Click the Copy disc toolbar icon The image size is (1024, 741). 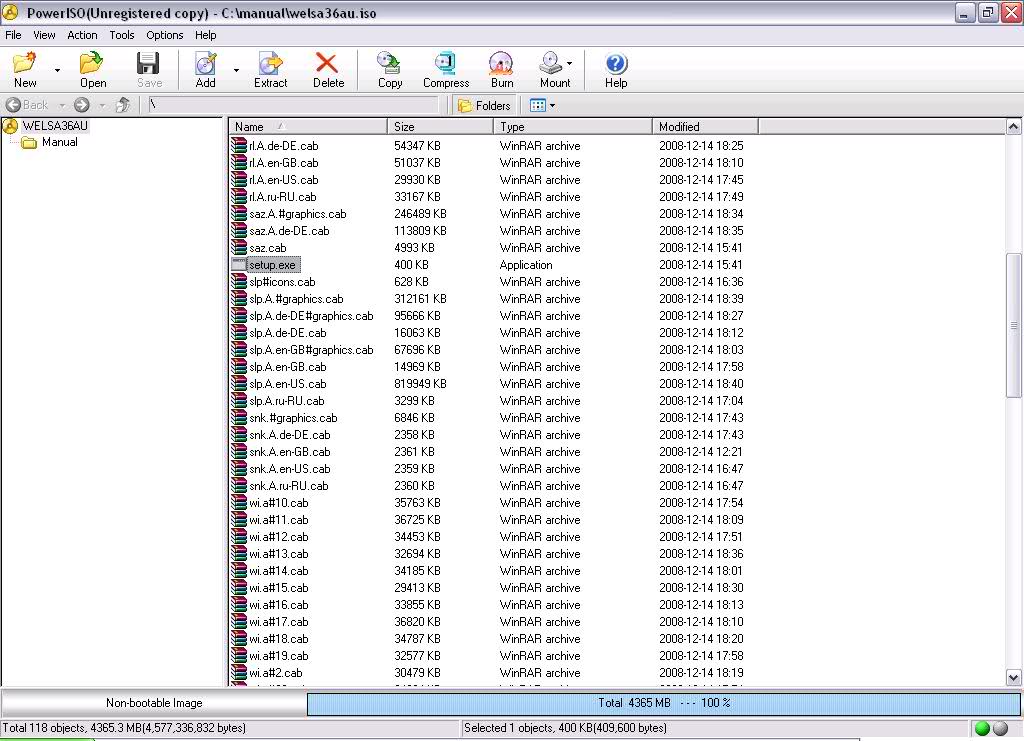pos(390,63)
